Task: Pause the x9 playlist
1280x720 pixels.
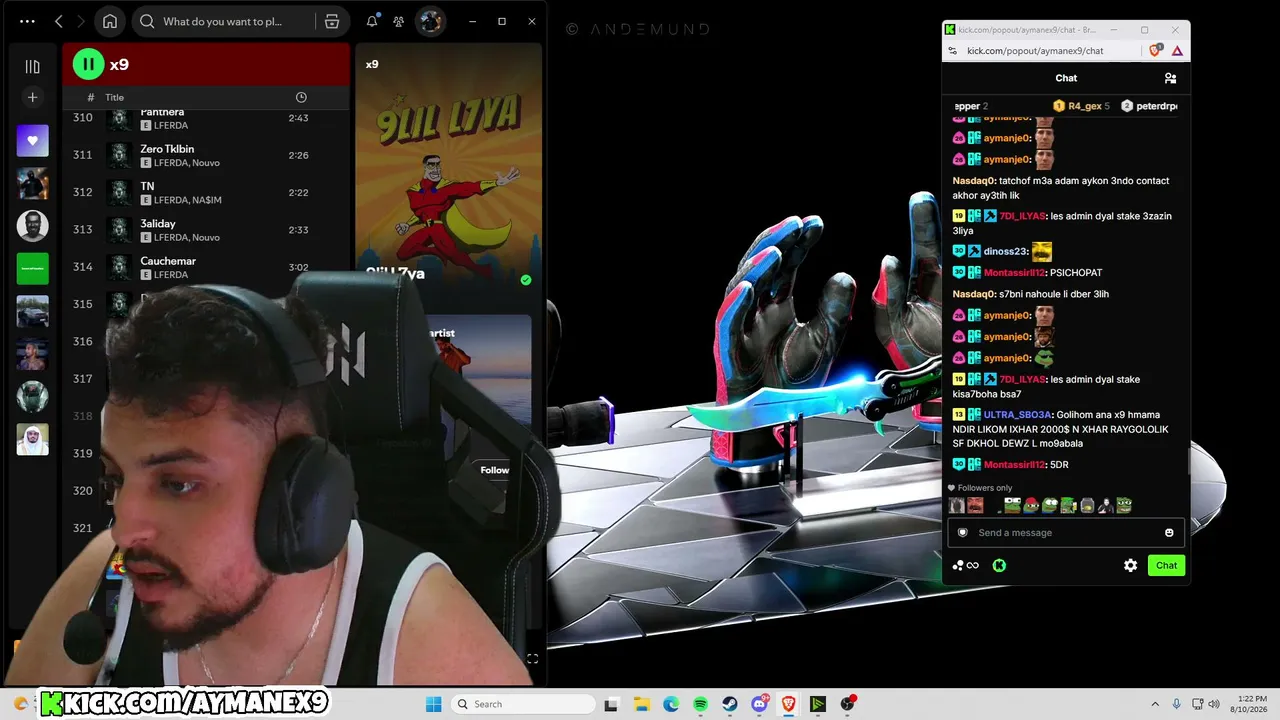Action: tap(88, 64)
